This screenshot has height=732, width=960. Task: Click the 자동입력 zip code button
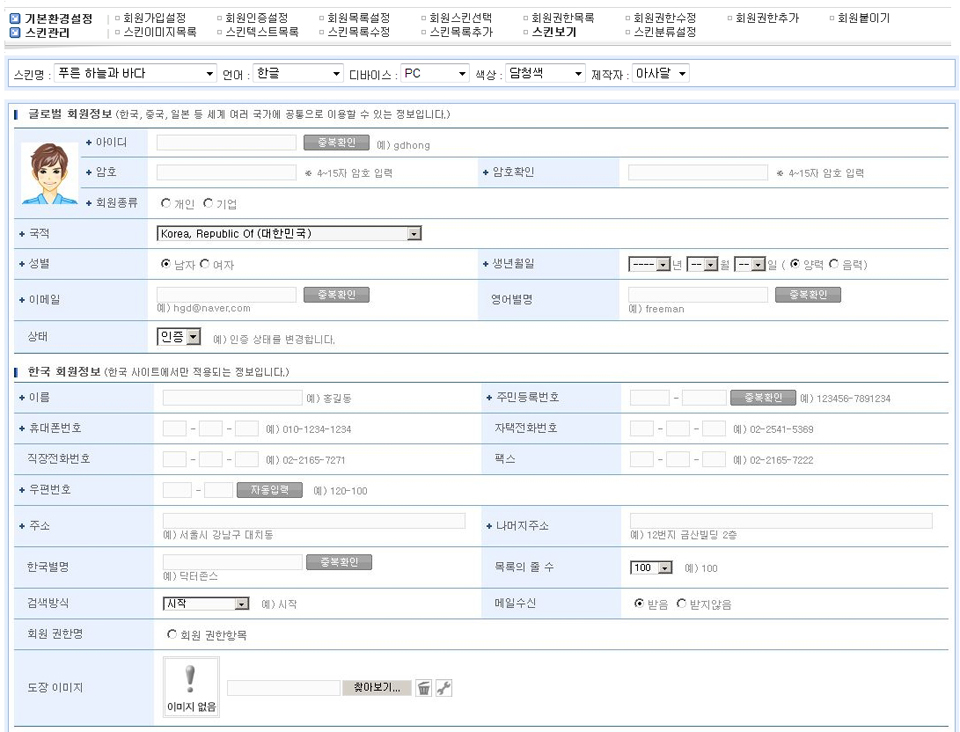click(269, 490)
